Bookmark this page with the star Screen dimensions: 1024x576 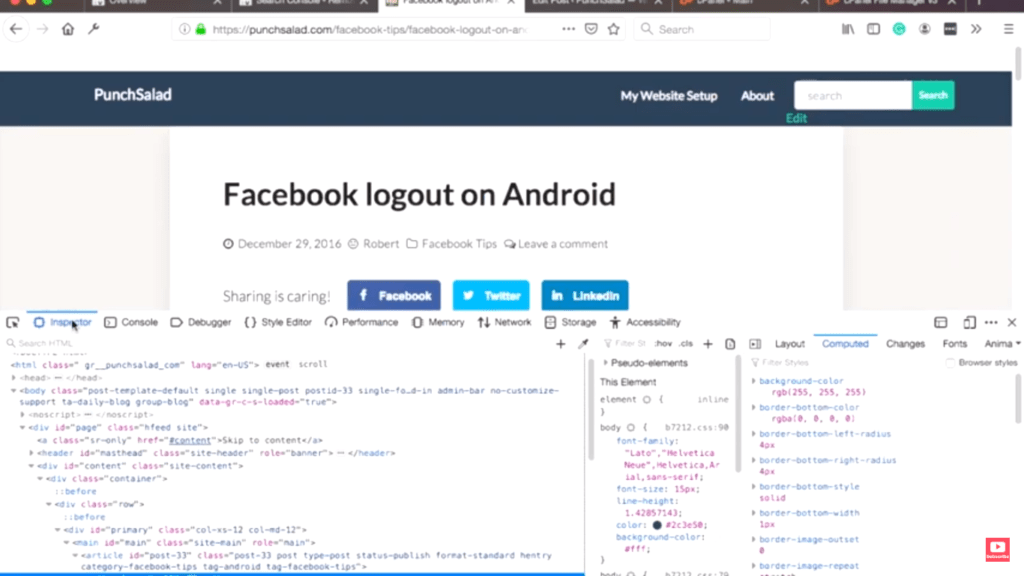(613, 29)
